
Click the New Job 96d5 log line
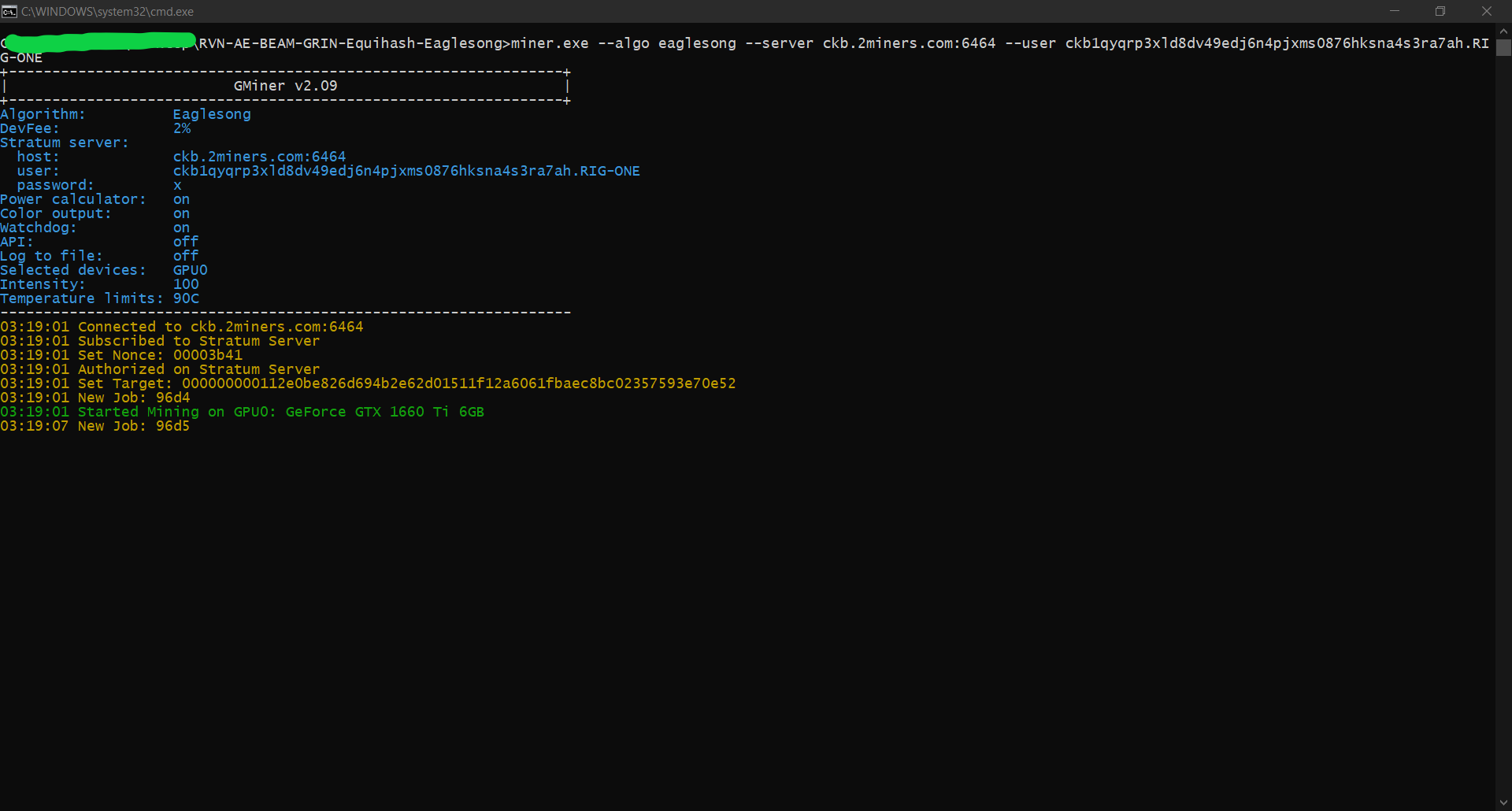(x=94, y=426)
